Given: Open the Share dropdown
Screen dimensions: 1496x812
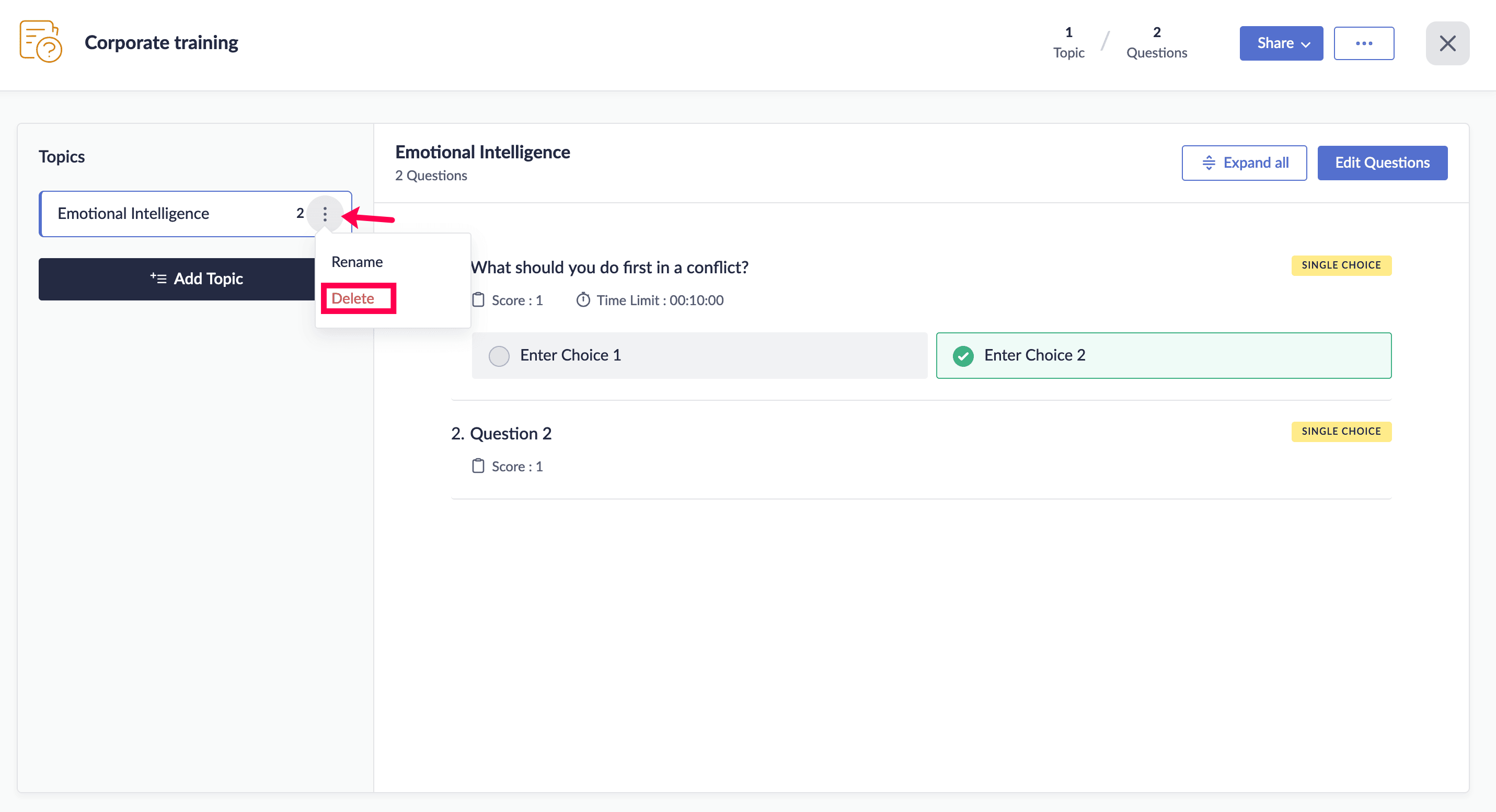Looking at the screenshot, I should 1281,43.
